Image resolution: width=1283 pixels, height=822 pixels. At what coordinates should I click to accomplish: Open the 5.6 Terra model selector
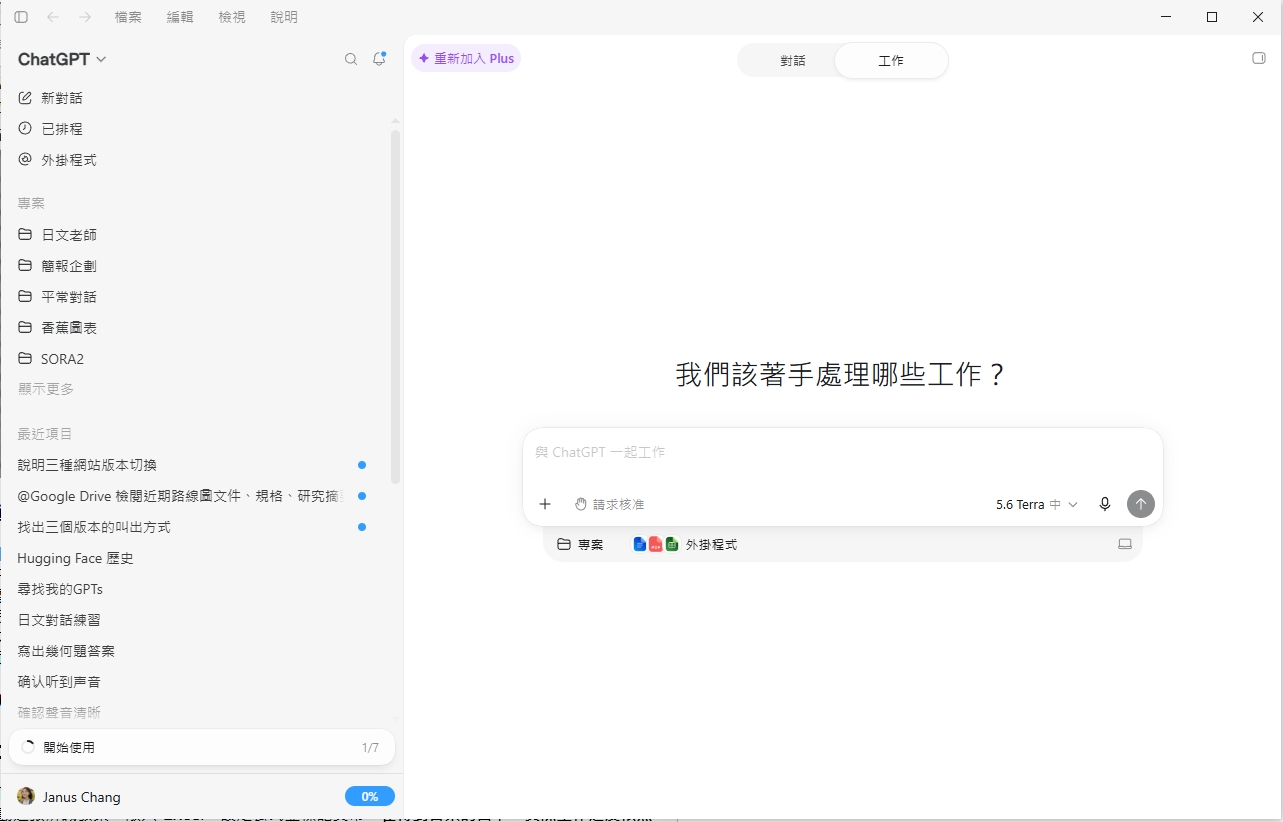[x=1037, y=505]
